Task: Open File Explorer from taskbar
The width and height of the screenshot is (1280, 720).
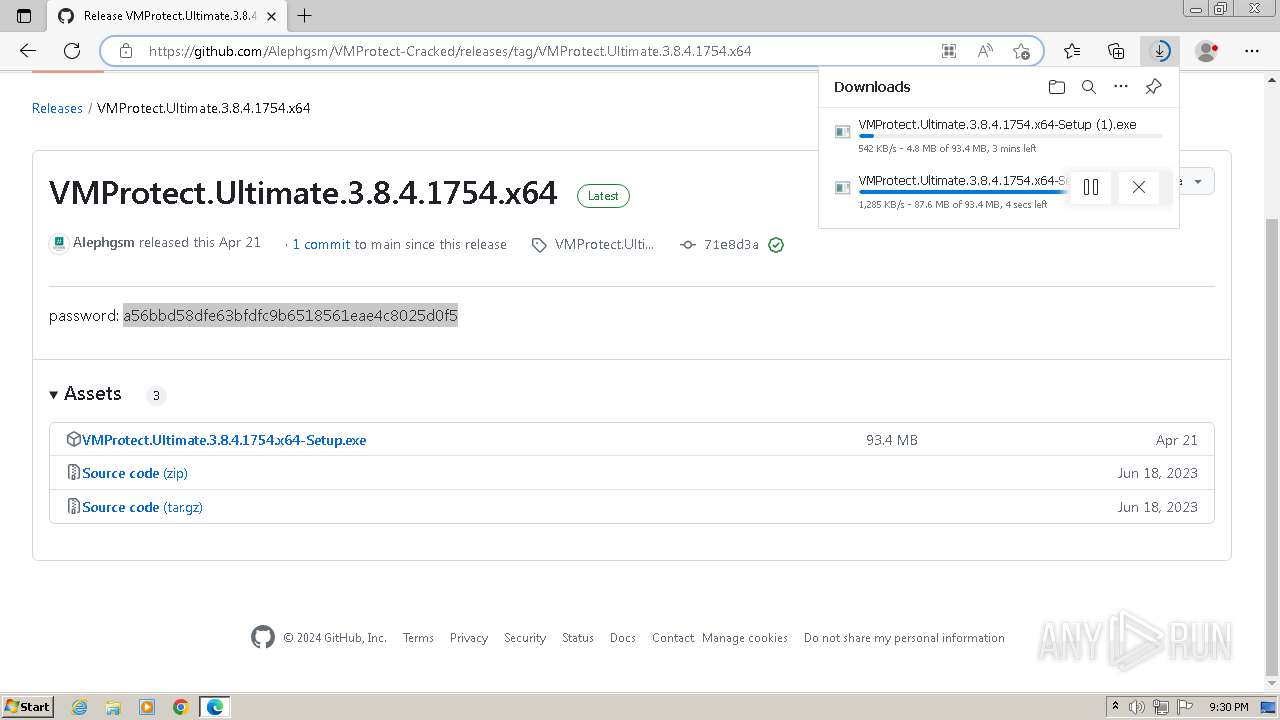Action: pos(113,707)
